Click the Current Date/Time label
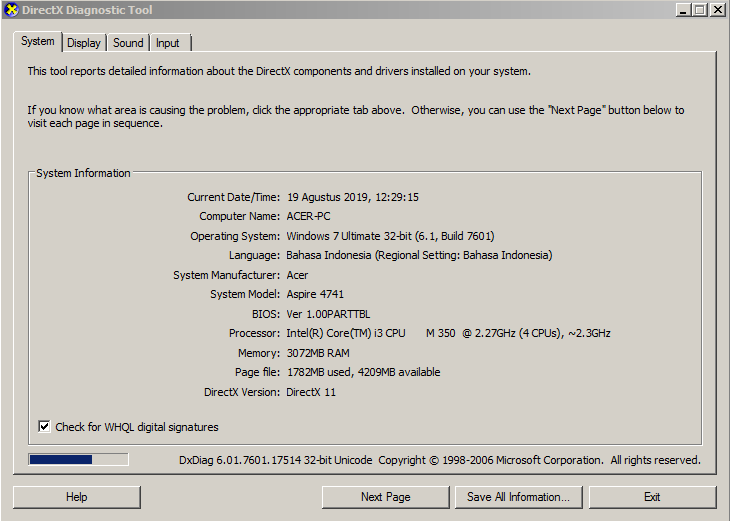The height and width of the screenshot is (521, 730). (x=234, y=197)
